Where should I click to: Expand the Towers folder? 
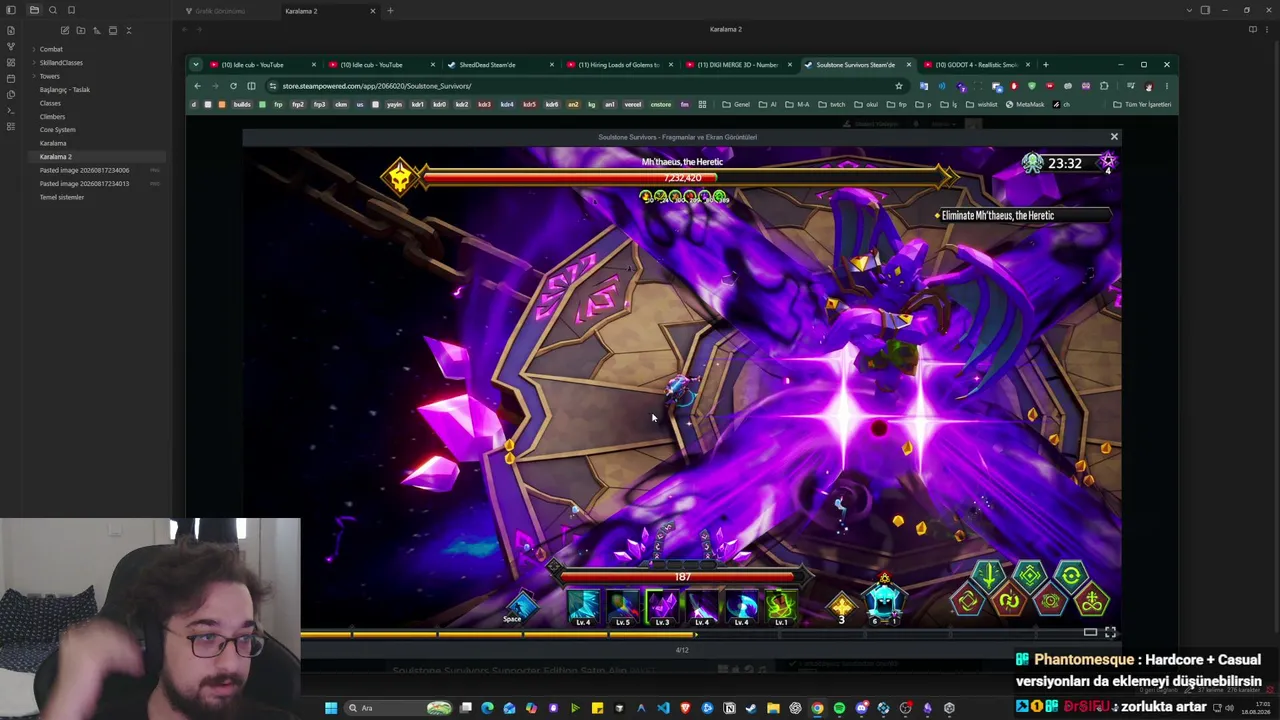50,76
